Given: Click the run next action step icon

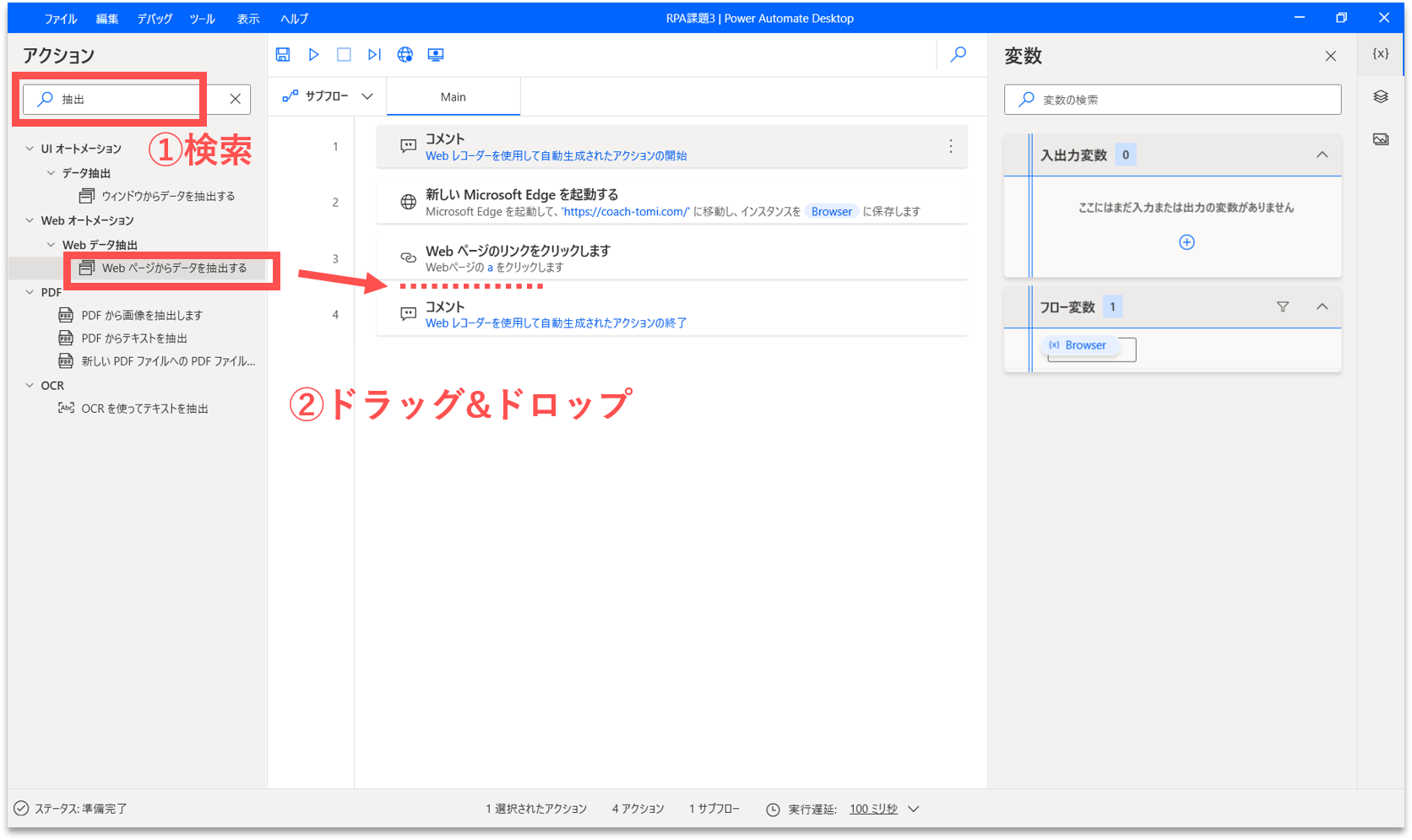Looking at the screenshot, I should pos(374,55).
